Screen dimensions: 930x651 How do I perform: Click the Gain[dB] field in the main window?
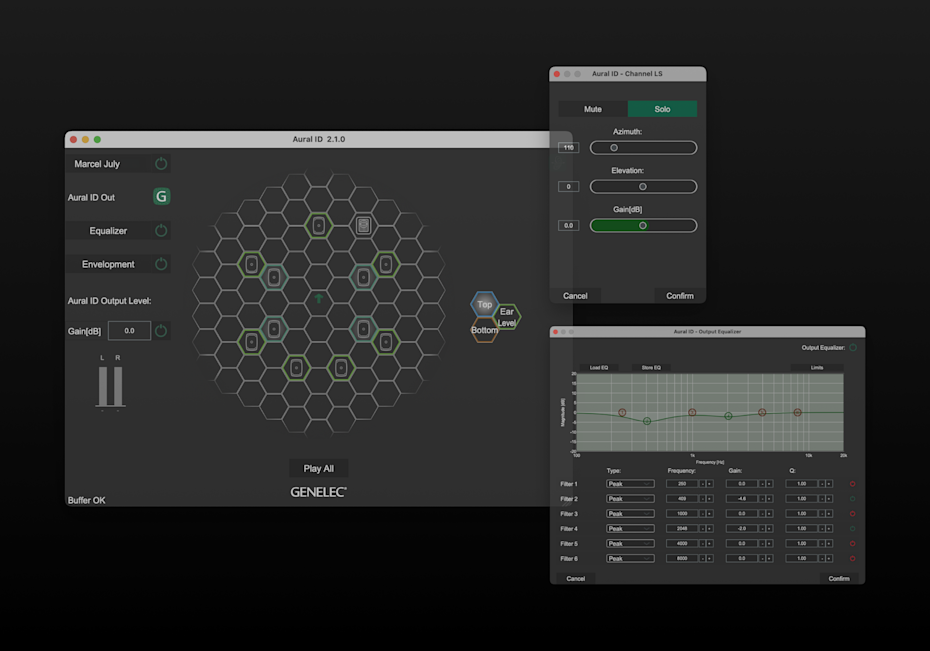pos(129,330)
